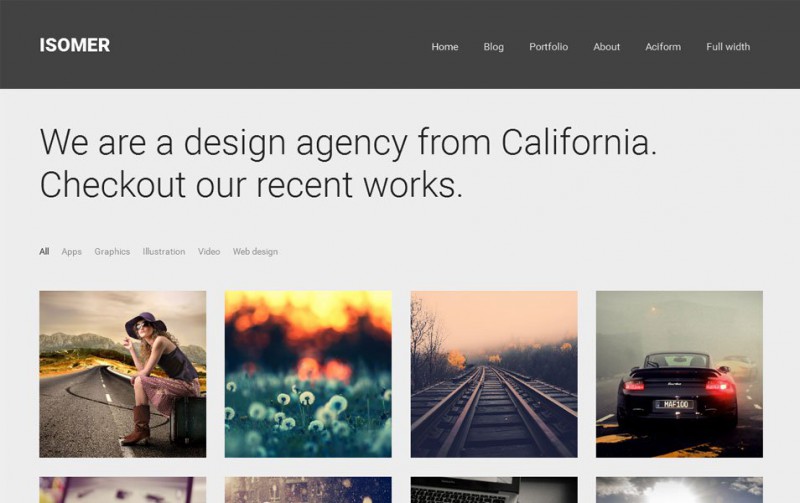The height and width of the screenshot is (503, 800).
Task: Open the woman on suitcase thumbnail
Action: click(x=123, y=374)
